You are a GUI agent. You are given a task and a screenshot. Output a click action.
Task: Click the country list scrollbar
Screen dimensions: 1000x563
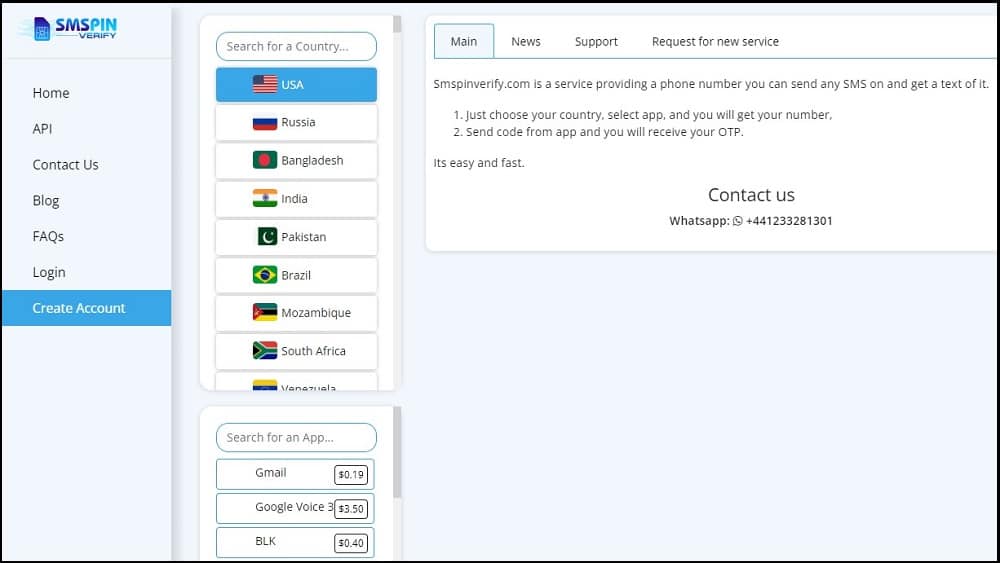pos(397,24)
